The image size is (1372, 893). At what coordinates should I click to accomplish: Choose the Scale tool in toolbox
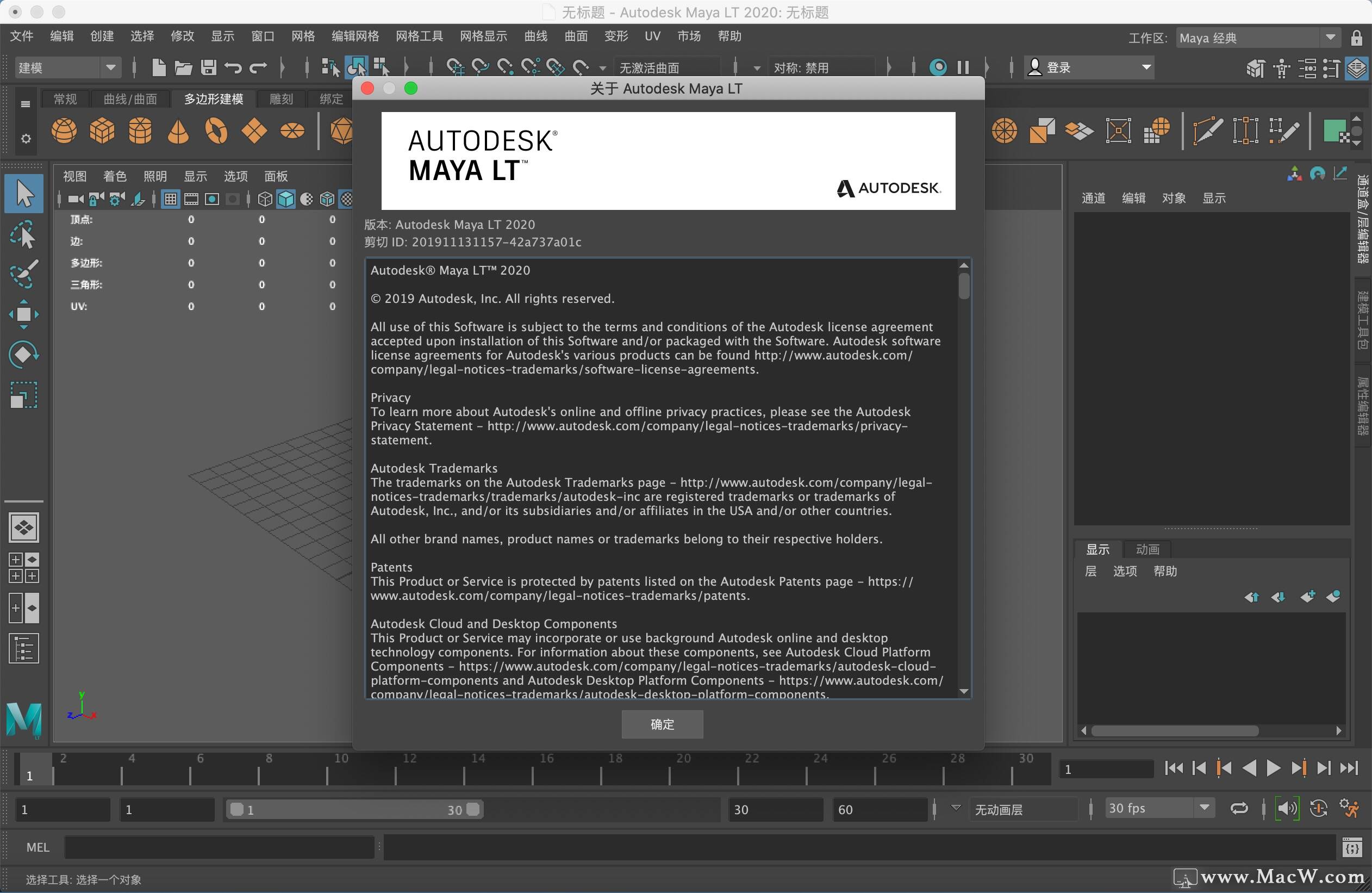coord(24,396)
